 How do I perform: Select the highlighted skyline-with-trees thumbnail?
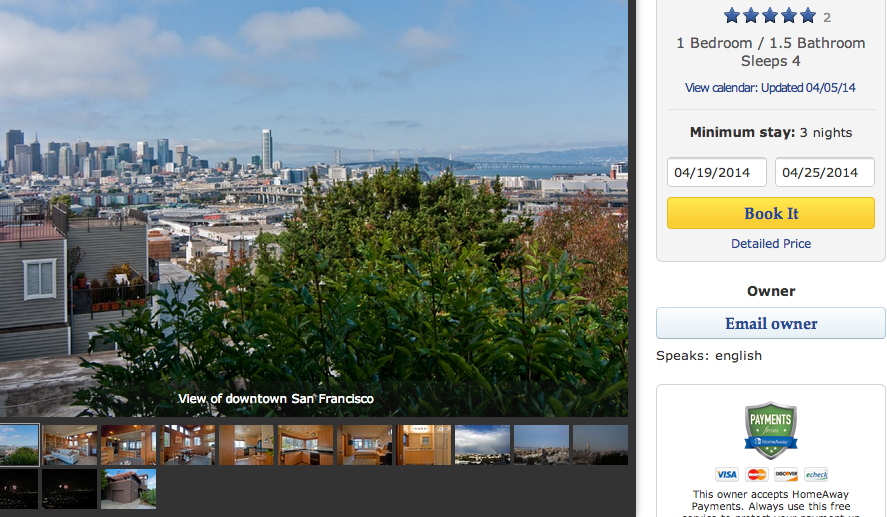point(19,445)
